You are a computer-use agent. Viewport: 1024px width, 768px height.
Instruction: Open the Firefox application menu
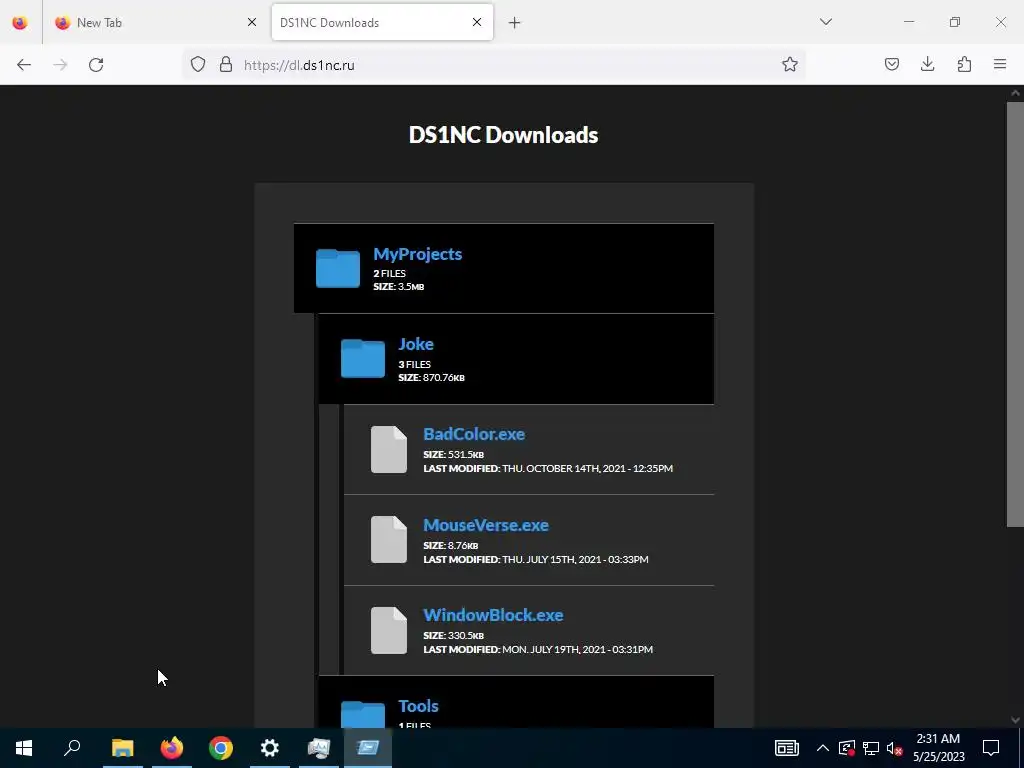[1000, 64]
